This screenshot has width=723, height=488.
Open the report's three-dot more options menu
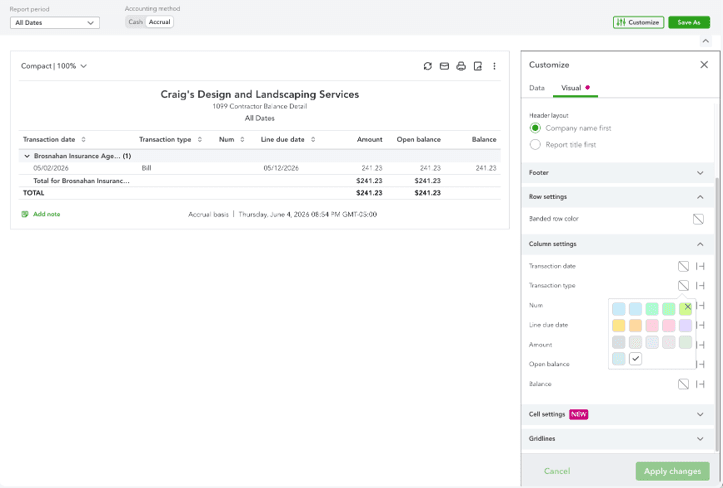pos(494,66)
